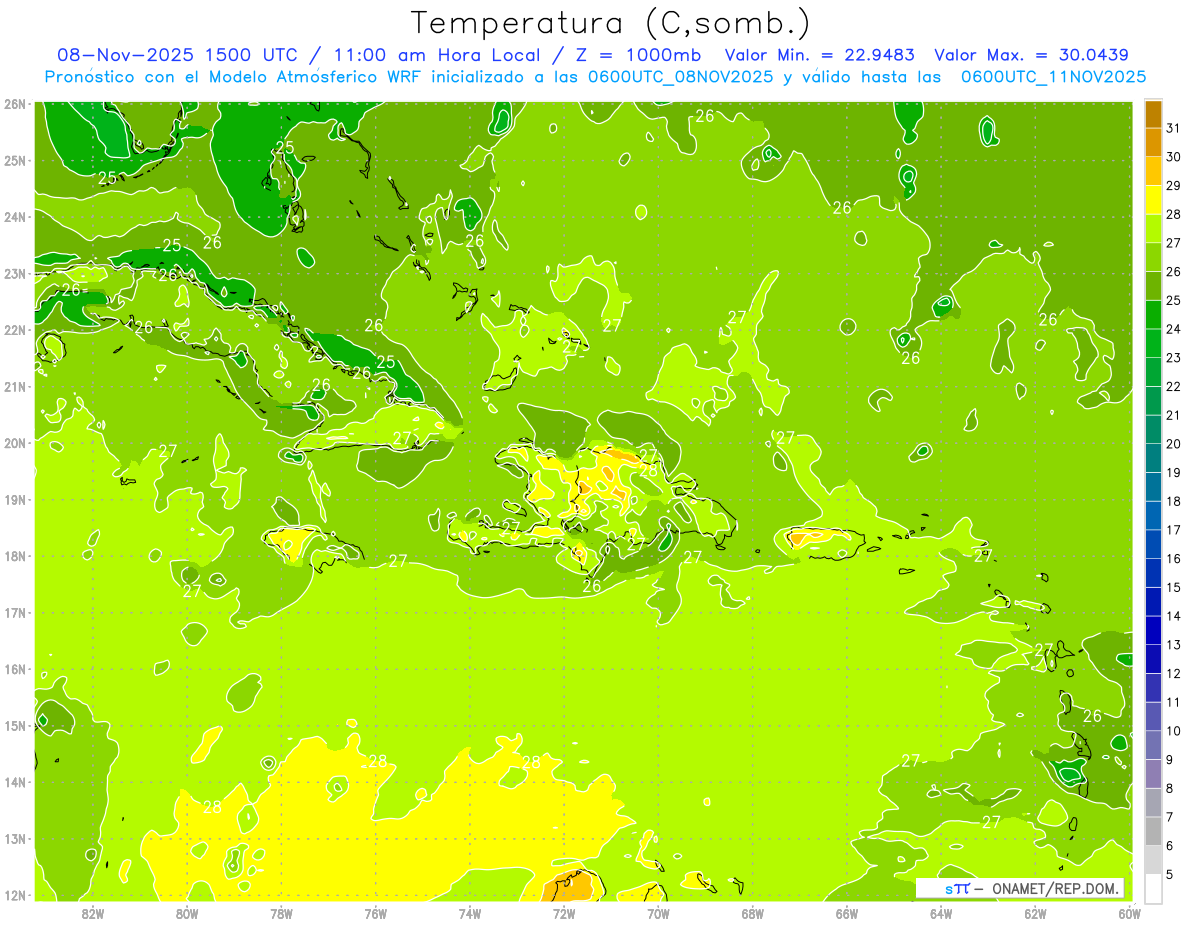Click the '78W' longitude axis label
The image size is (1200, 927).
[281, 913]
